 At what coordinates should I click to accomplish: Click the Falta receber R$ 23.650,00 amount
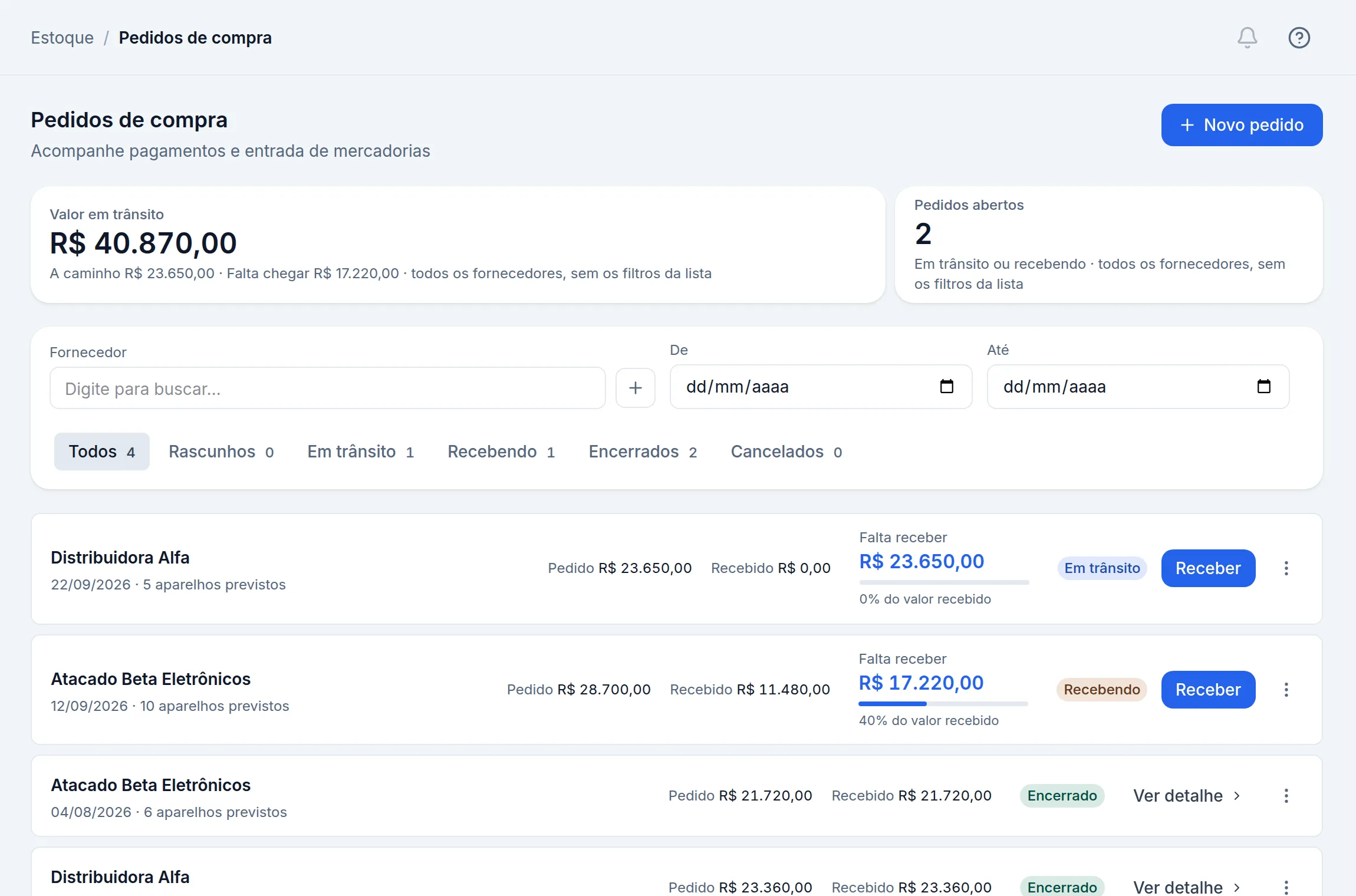pyautogui.click(x=921, y=561)
